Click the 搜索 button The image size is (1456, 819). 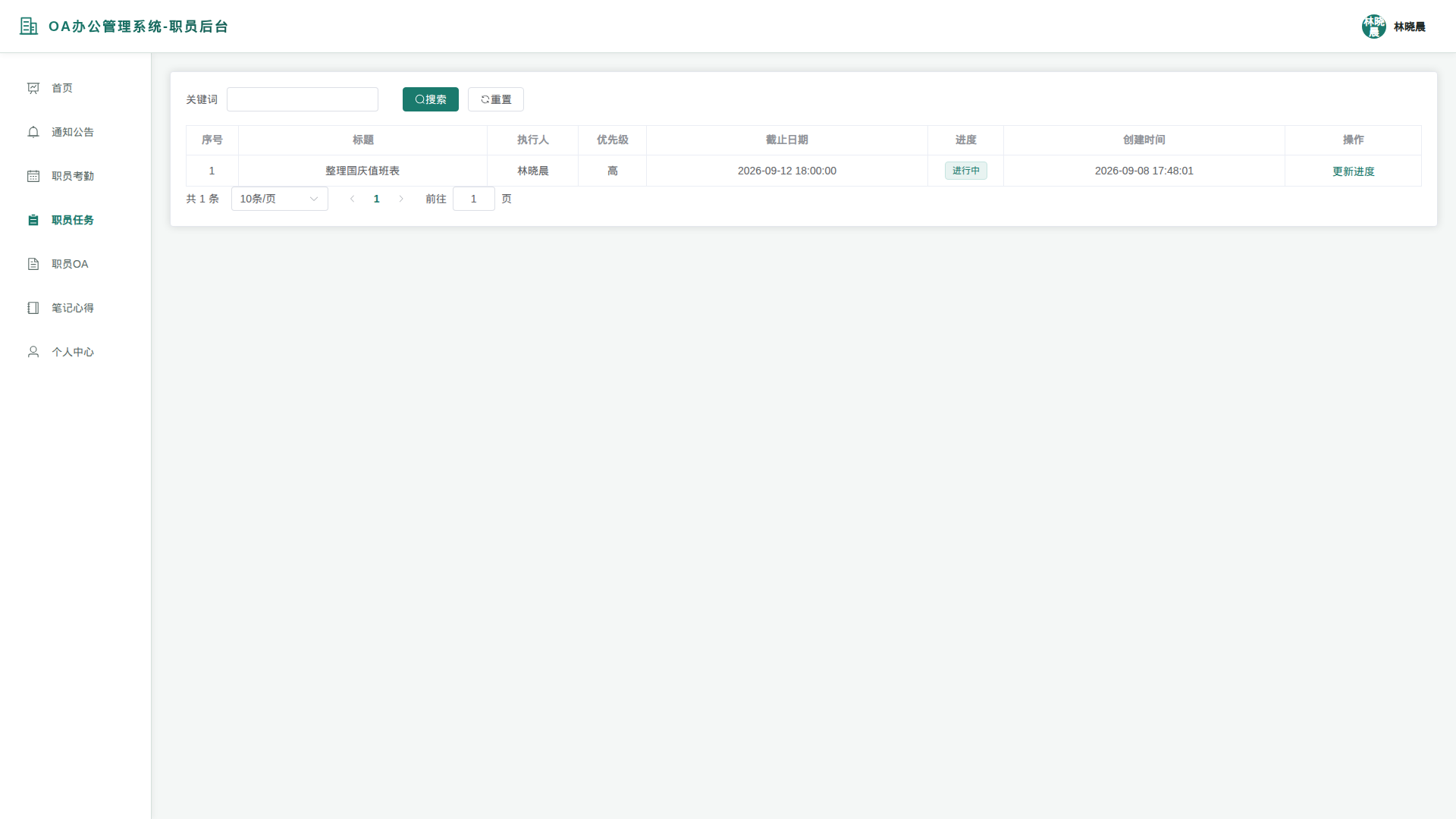[x=431, y=99]
